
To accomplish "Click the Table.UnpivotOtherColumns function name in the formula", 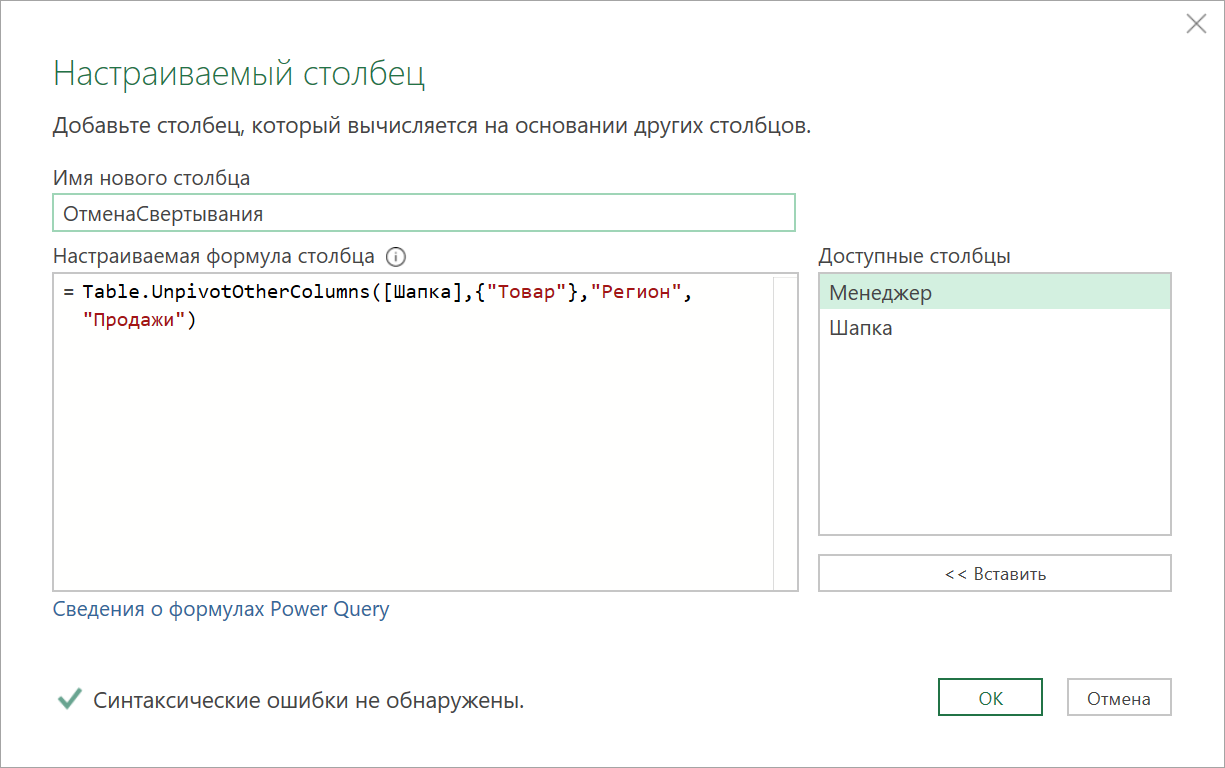I will (226, 293).
